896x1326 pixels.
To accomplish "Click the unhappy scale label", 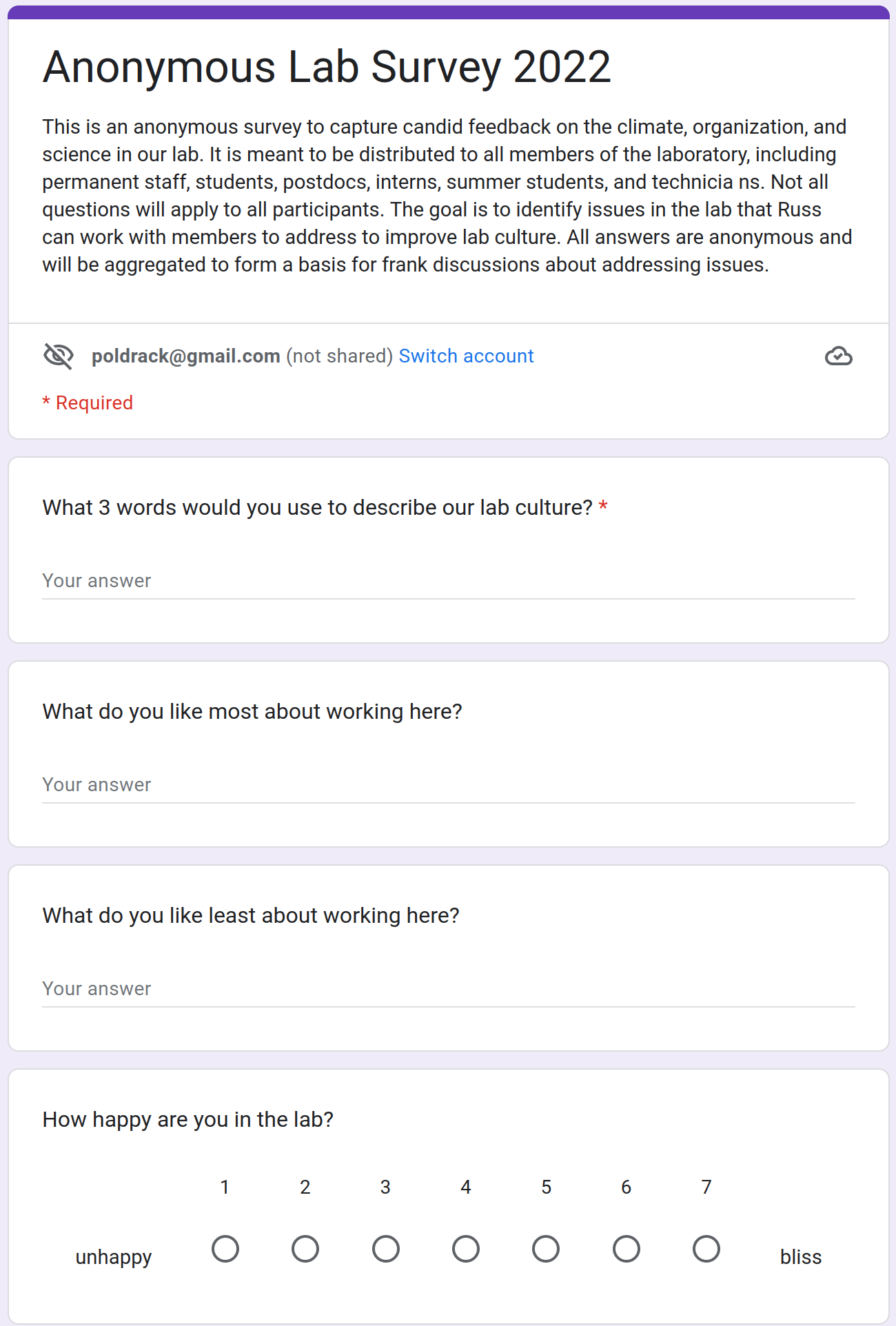I will [114, 1257].
